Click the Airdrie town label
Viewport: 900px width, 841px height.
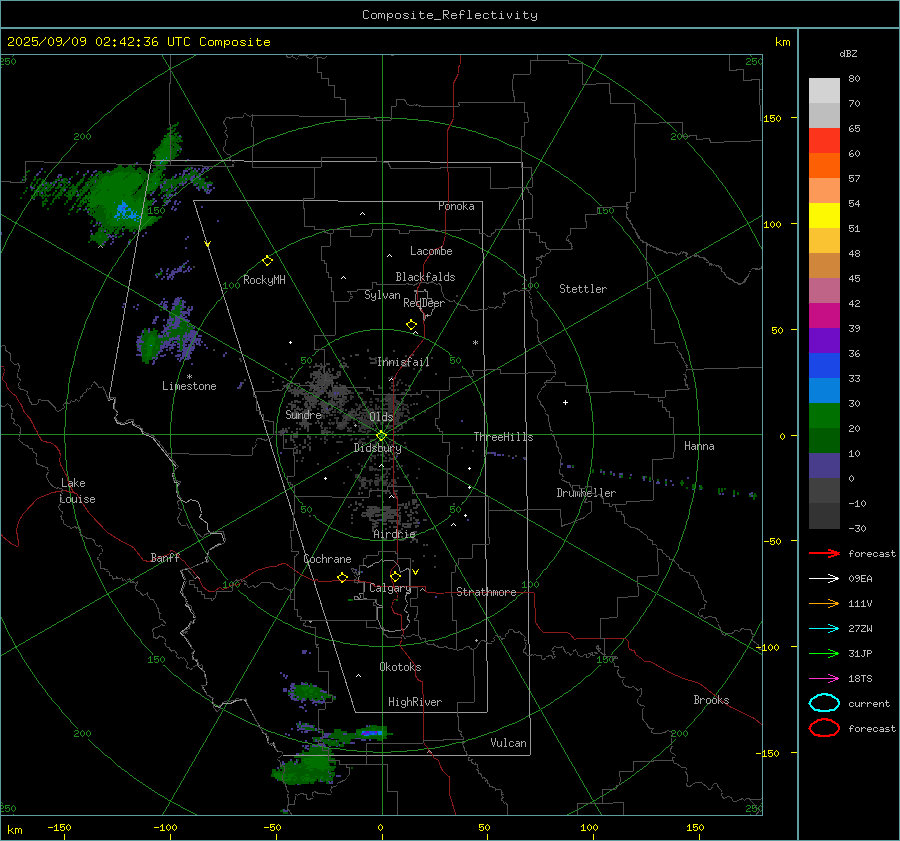(394, 534)
